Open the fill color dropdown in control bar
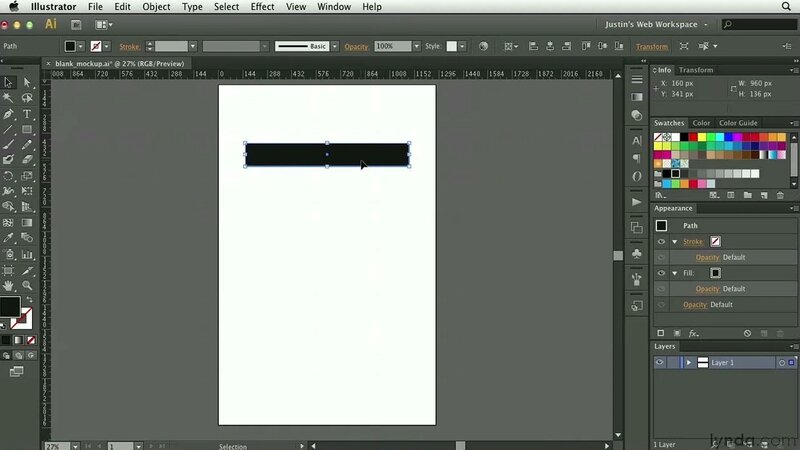Image resolution: width=800 pixels, height=450 pixels. pos(81,46)
